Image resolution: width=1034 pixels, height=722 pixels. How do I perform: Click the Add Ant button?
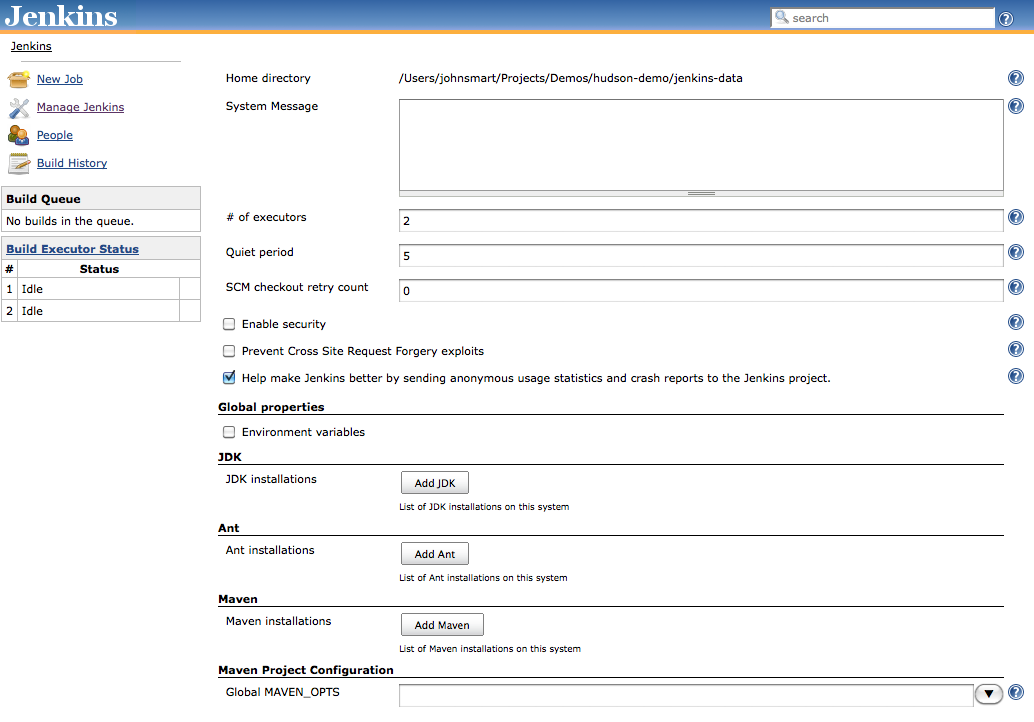tap(435, 554)
